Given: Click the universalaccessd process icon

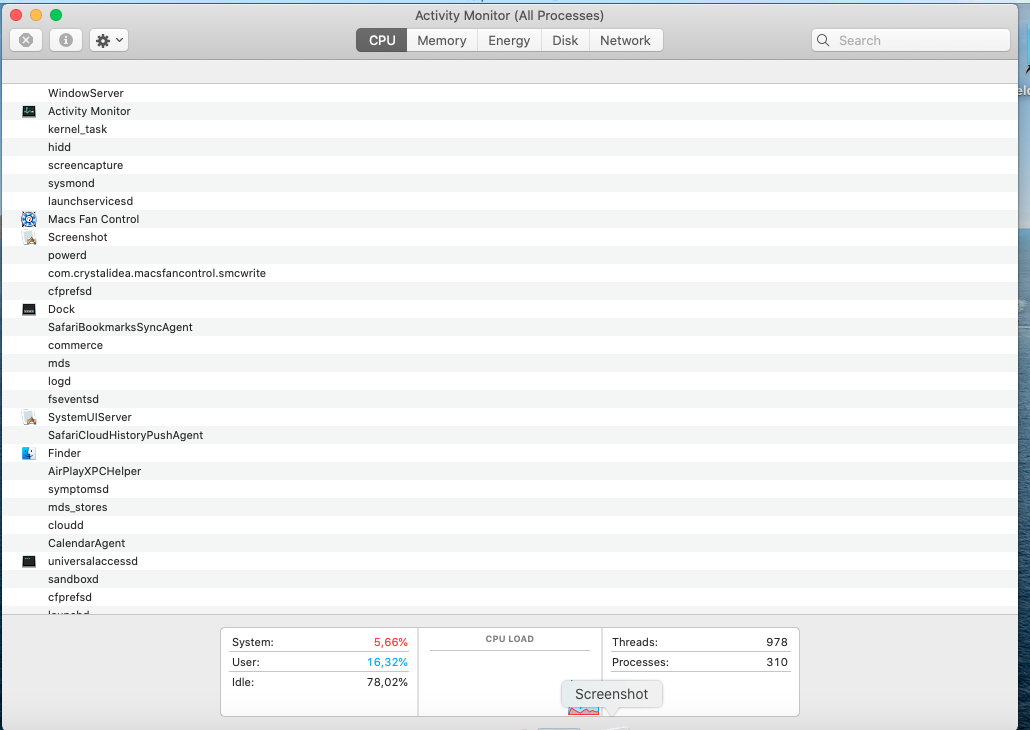Looking at the screenshot, I should pos(29,561).
